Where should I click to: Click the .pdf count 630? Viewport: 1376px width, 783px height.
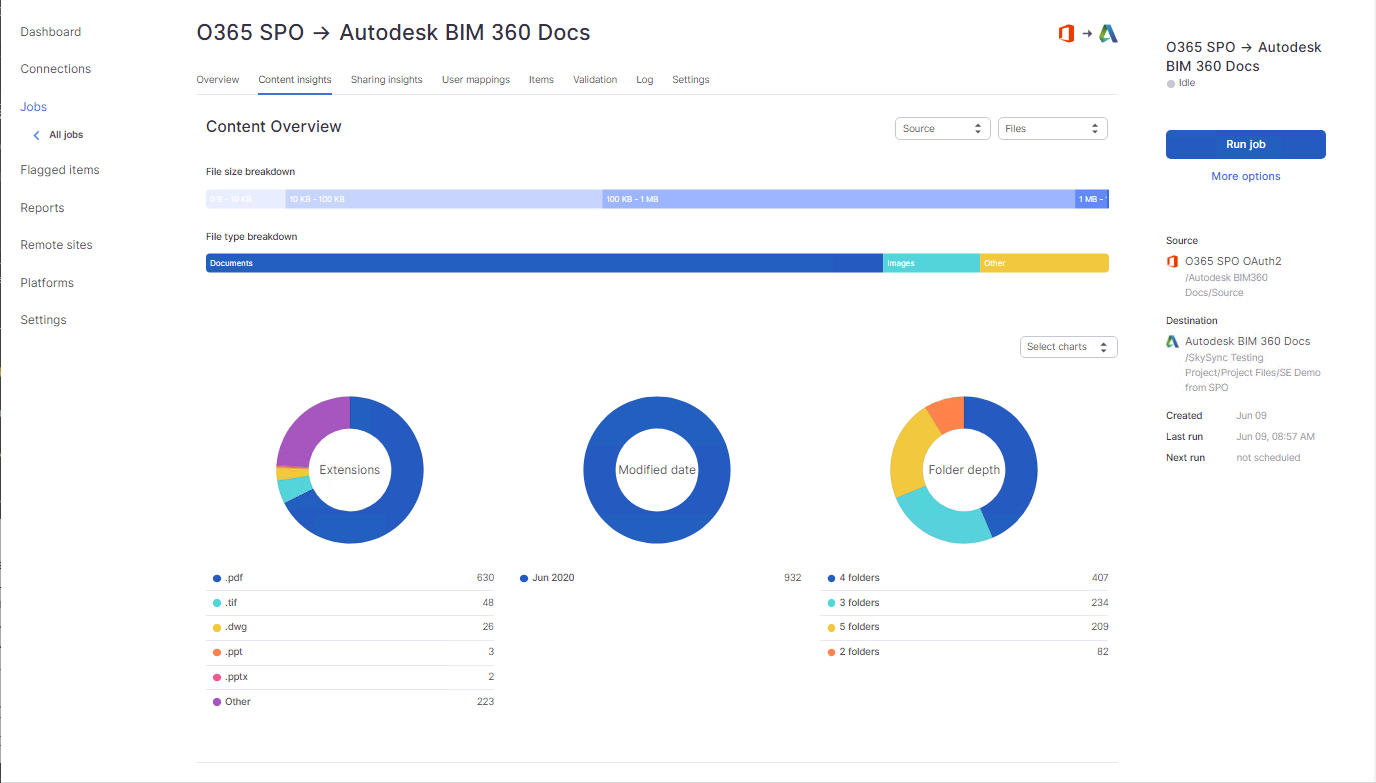485,578
